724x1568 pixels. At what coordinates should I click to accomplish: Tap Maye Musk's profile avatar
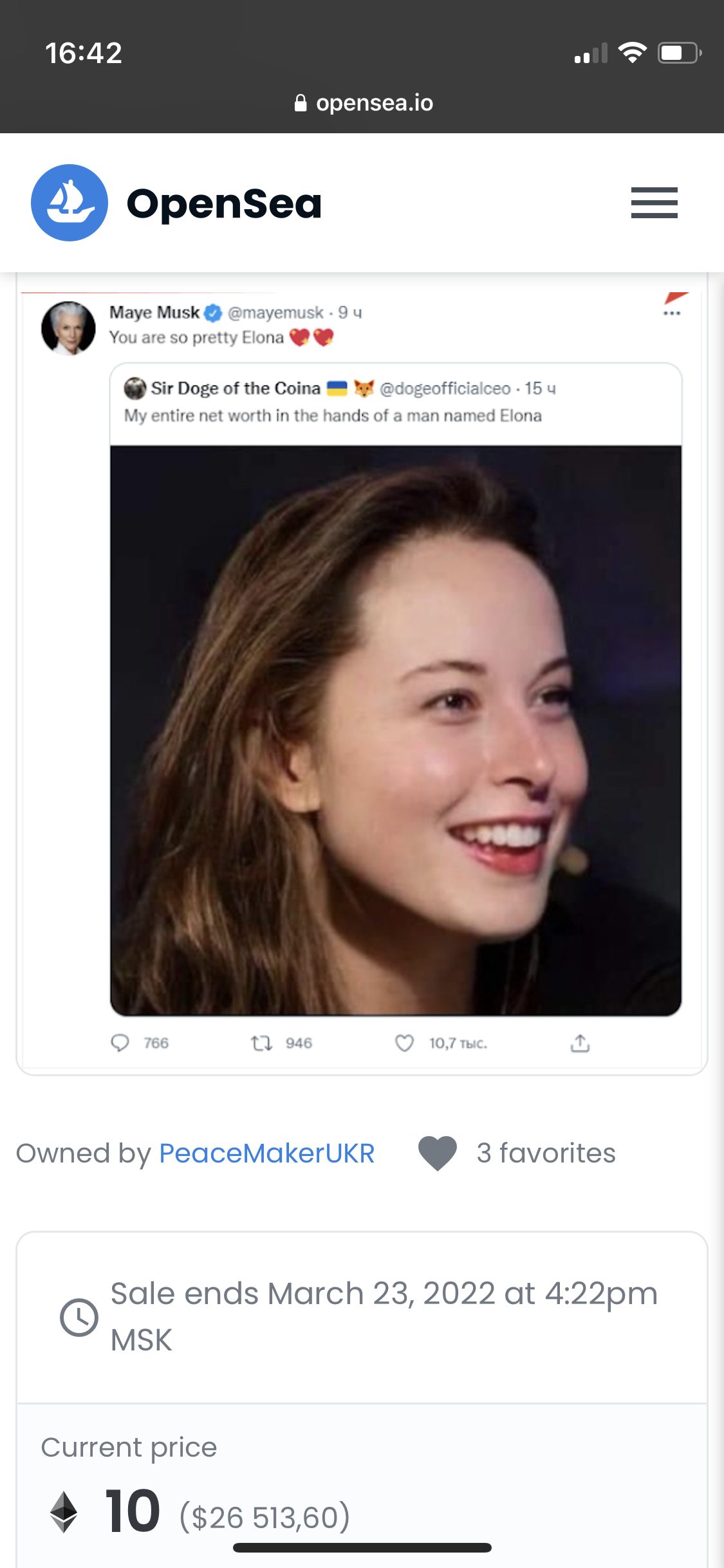(x=68, y=328)
